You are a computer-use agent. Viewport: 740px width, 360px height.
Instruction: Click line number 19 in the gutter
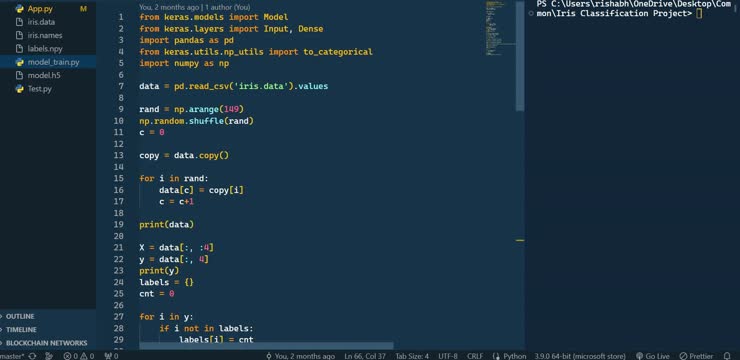[x=119, y=225]
